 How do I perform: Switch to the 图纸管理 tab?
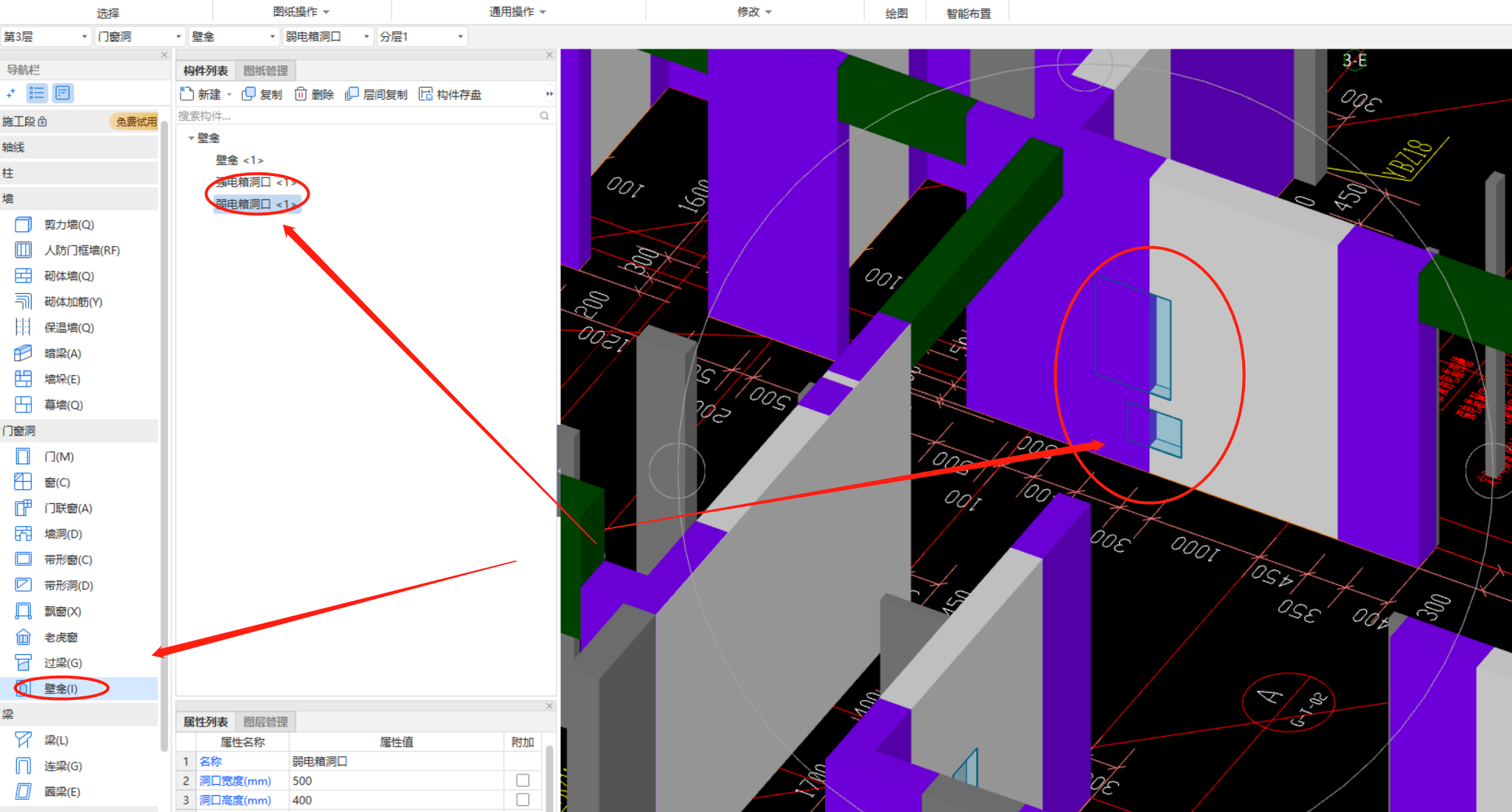click(x=265, y=71)
